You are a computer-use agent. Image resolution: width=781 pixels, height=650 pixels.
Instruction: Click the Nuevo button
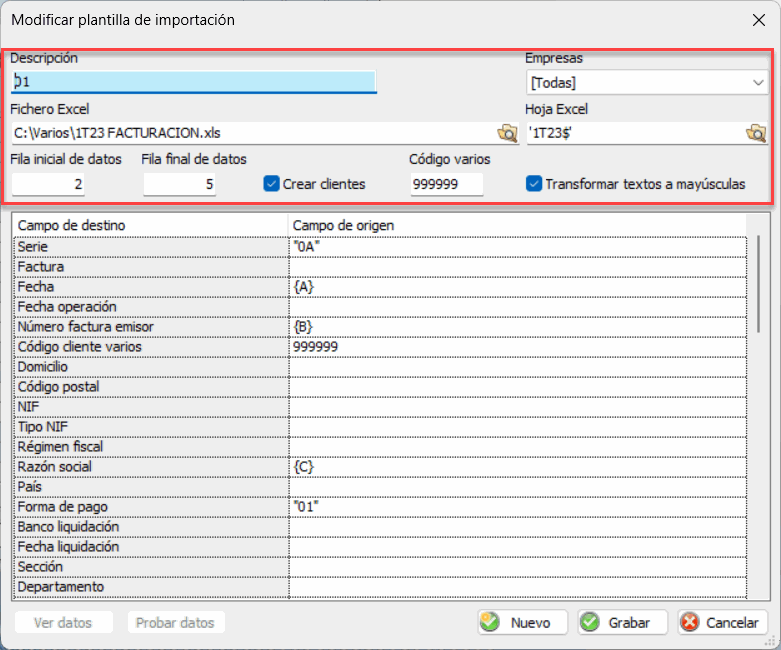[522, 622]
